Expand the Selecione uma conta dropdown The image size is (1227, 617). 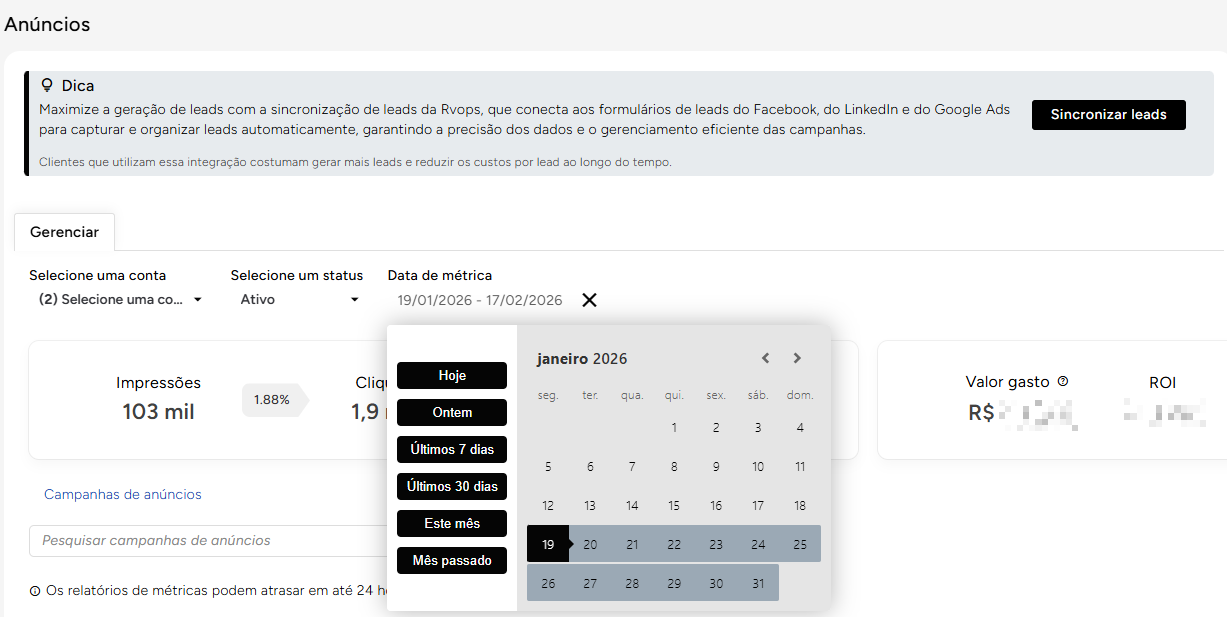click(x=119, y=300)
